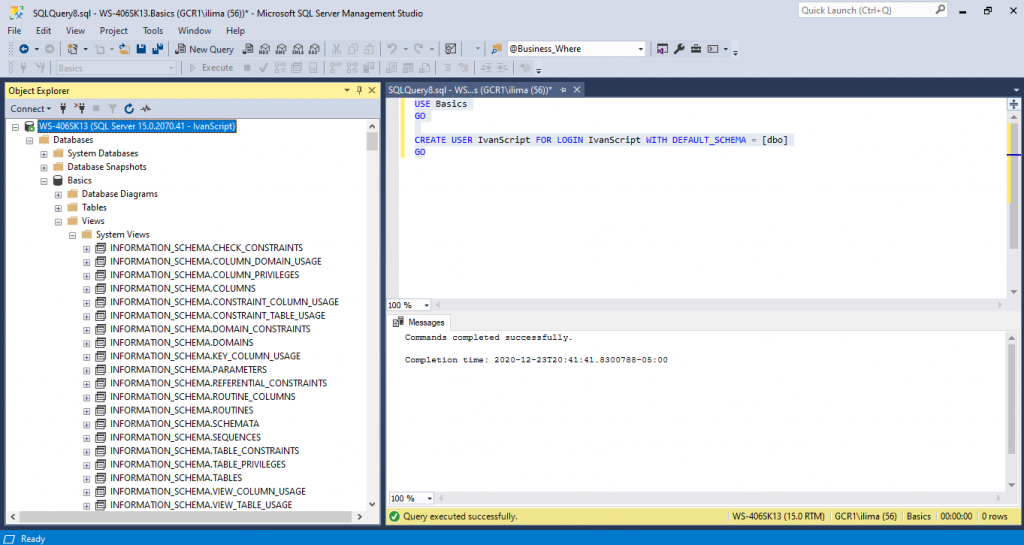Collapse the Views folder
Screen dimensions: 1024x545
point(58,221)
